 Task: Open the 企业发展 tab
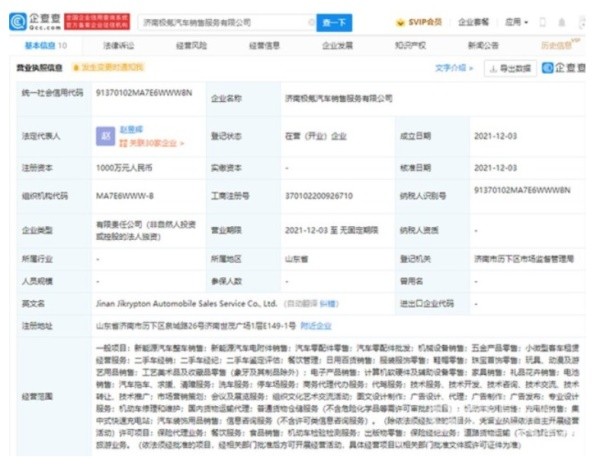pyautogui.click(x=338, y=46)
